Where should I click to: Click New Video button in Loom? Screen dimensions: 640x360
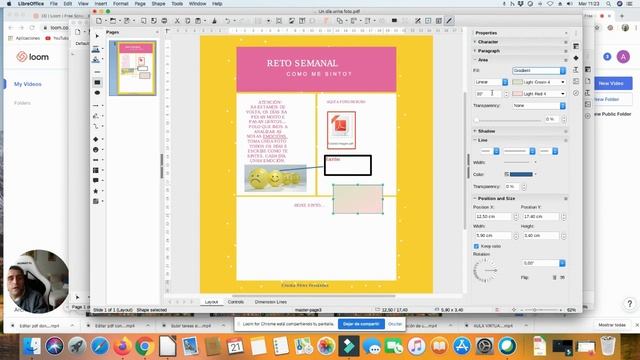pos(611,83)
